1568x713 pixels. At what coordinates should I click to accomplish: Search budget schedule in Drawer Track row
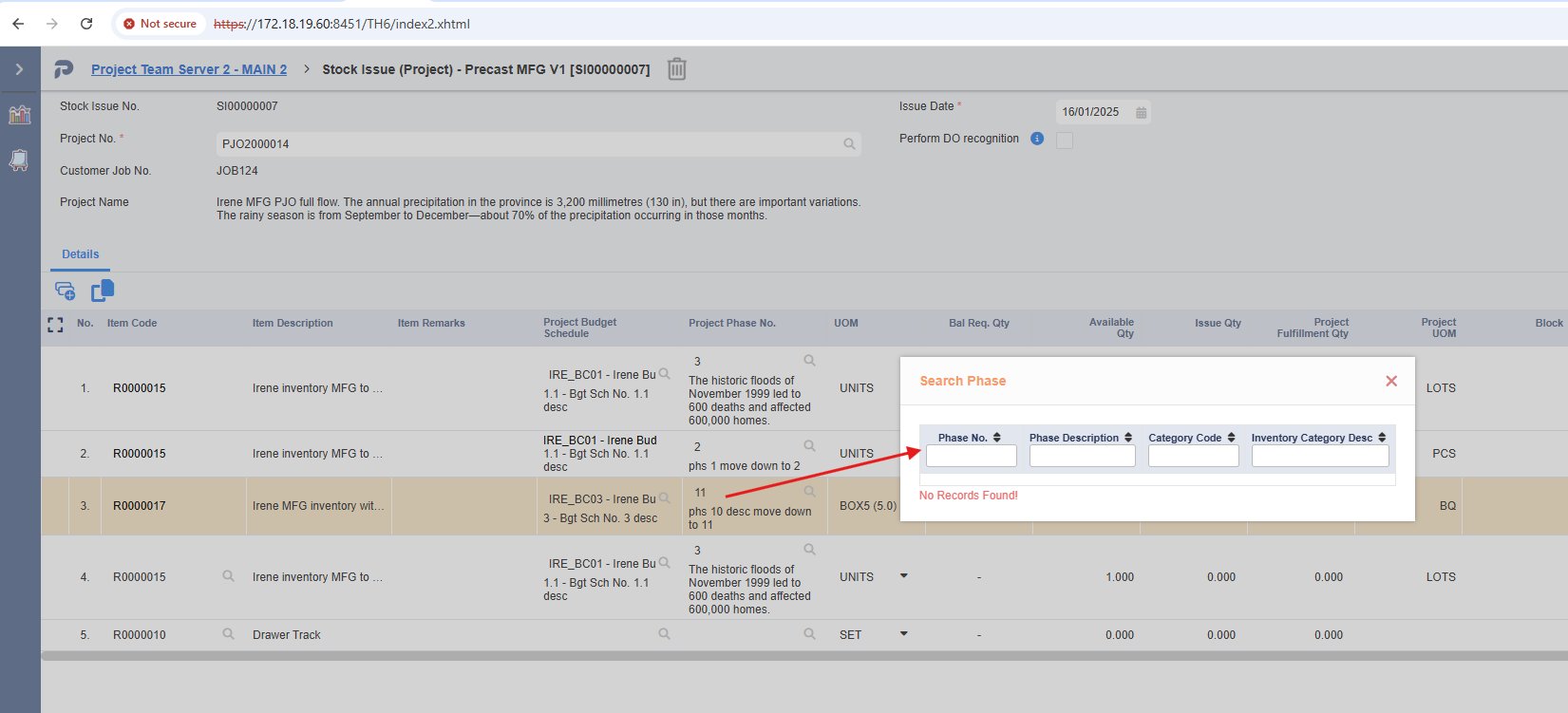[665, 633]
